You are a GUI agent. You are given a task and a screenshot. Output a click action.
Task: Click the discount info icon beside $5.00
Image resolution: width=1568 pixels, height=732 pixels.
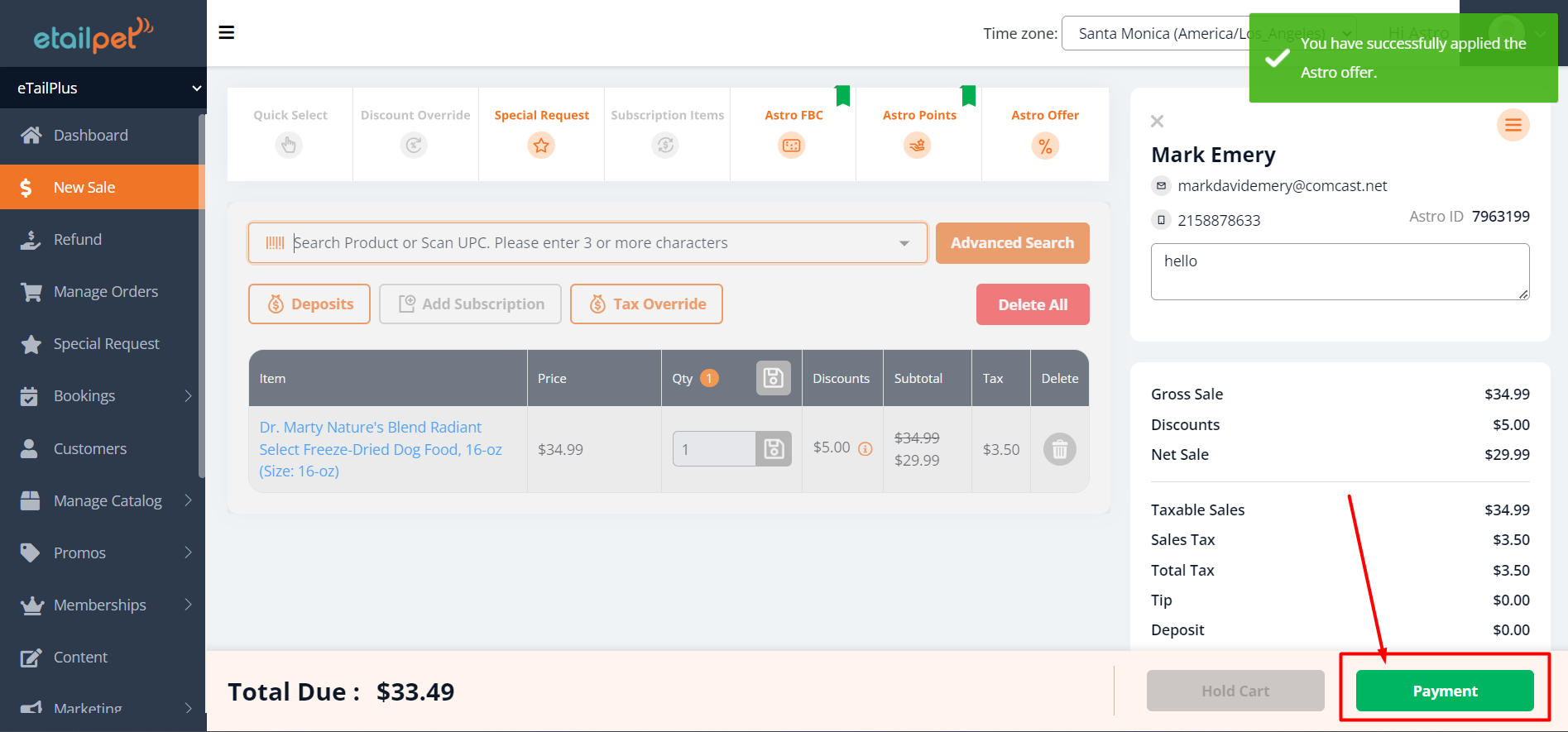pyautogui.click(x=866, y=449)
